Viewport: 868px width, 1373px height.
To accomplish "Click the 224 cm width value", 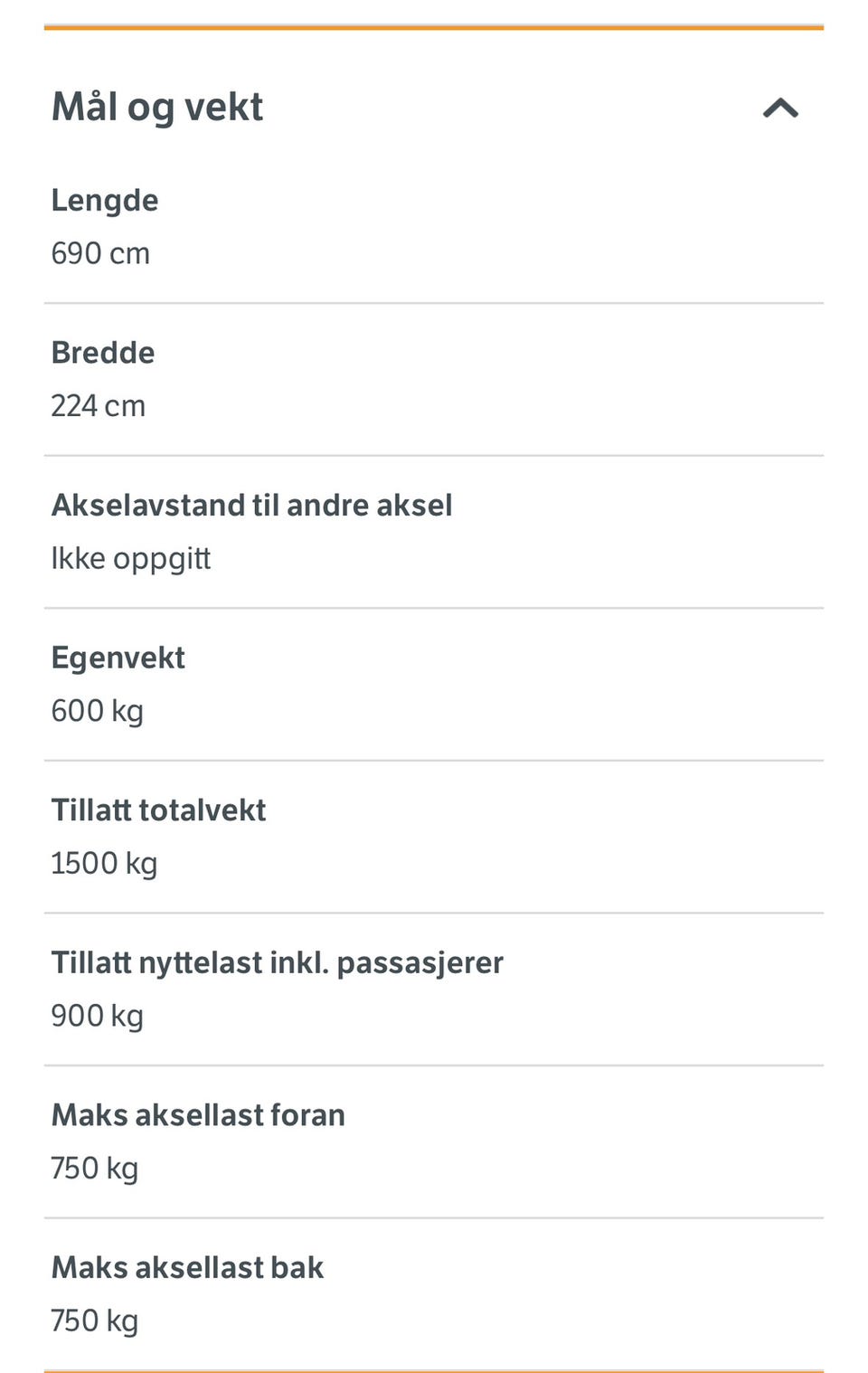I will point(98,406).
